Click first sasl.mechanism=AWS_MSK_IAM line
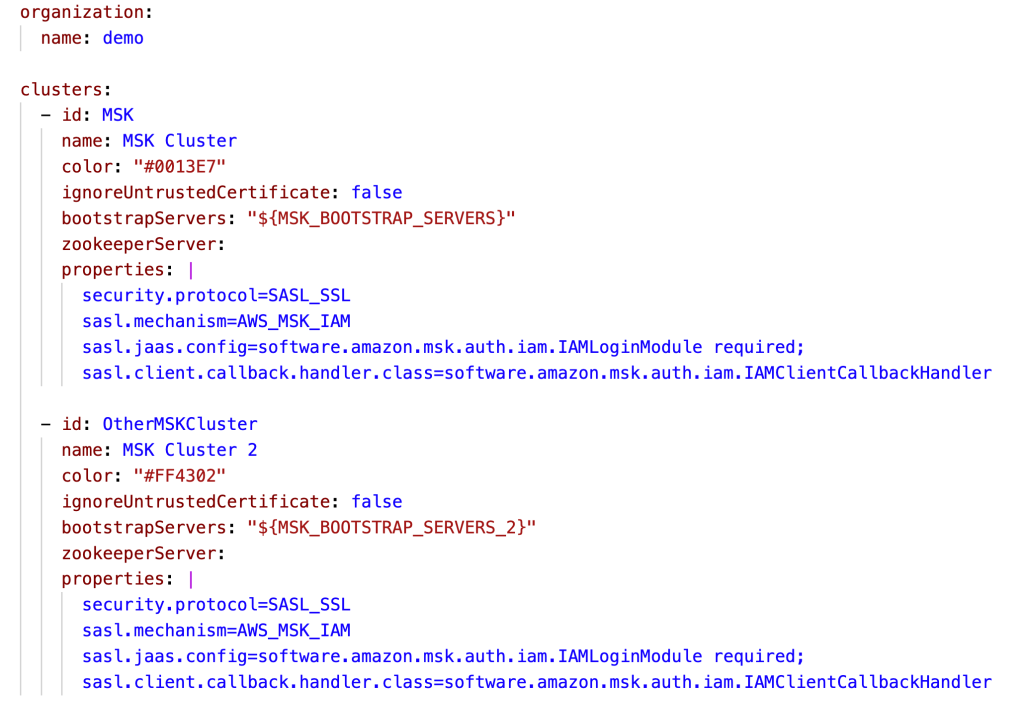1024x713 pixels. point(216,321)
